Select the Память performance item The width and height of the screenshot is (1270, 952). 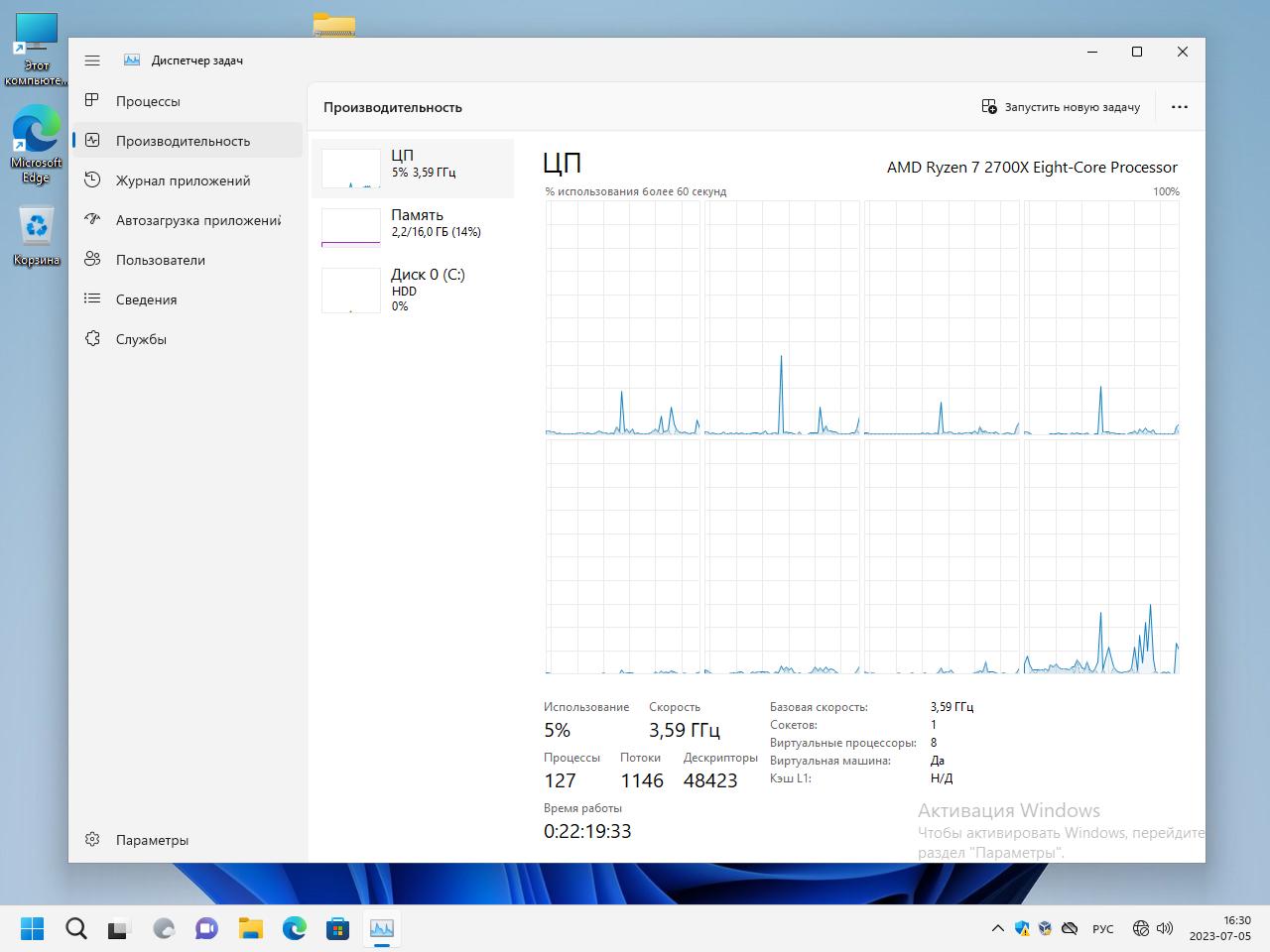413,228
